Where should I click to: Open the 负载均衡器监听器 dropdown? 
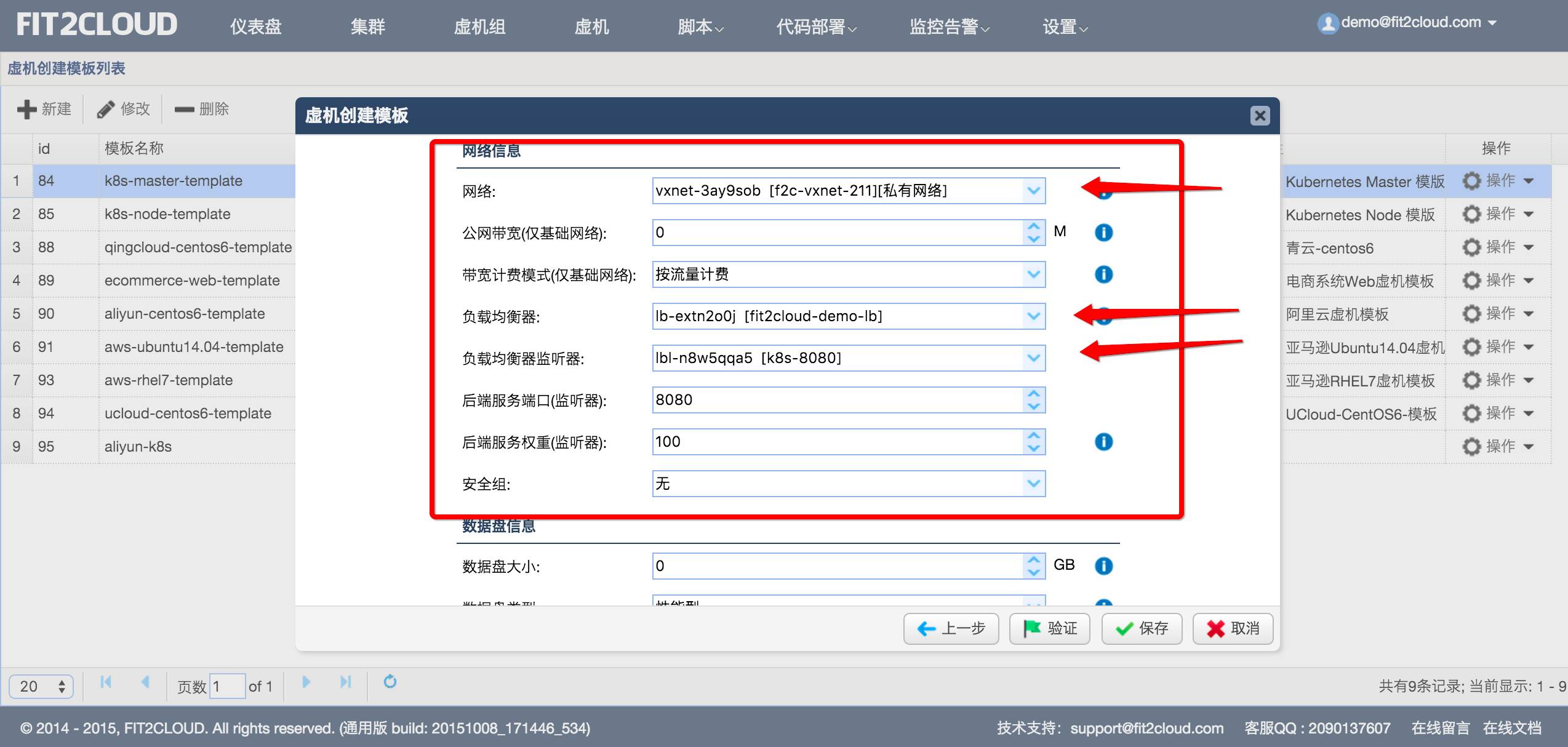click(1033, 358)
